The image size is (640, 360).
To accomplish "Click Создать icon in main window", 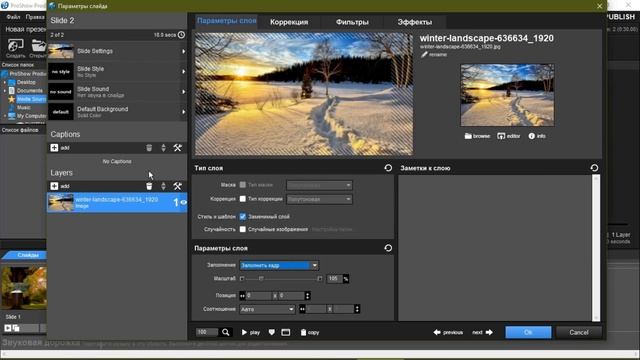I will pos(16,48).
